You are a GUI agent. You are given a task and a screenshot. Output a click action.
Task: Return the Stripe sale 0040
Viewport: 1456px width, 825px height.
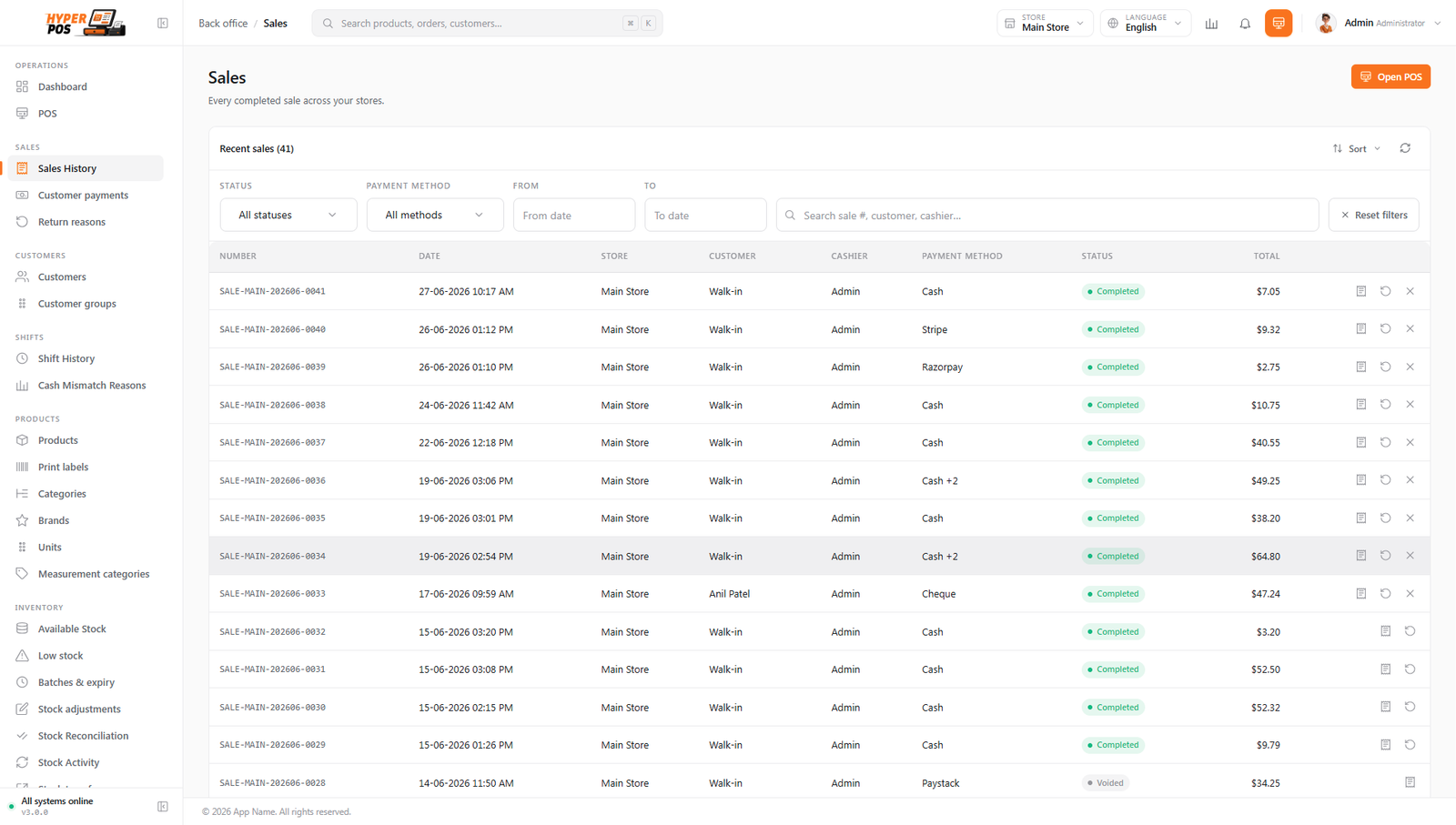click(1385, 328)
